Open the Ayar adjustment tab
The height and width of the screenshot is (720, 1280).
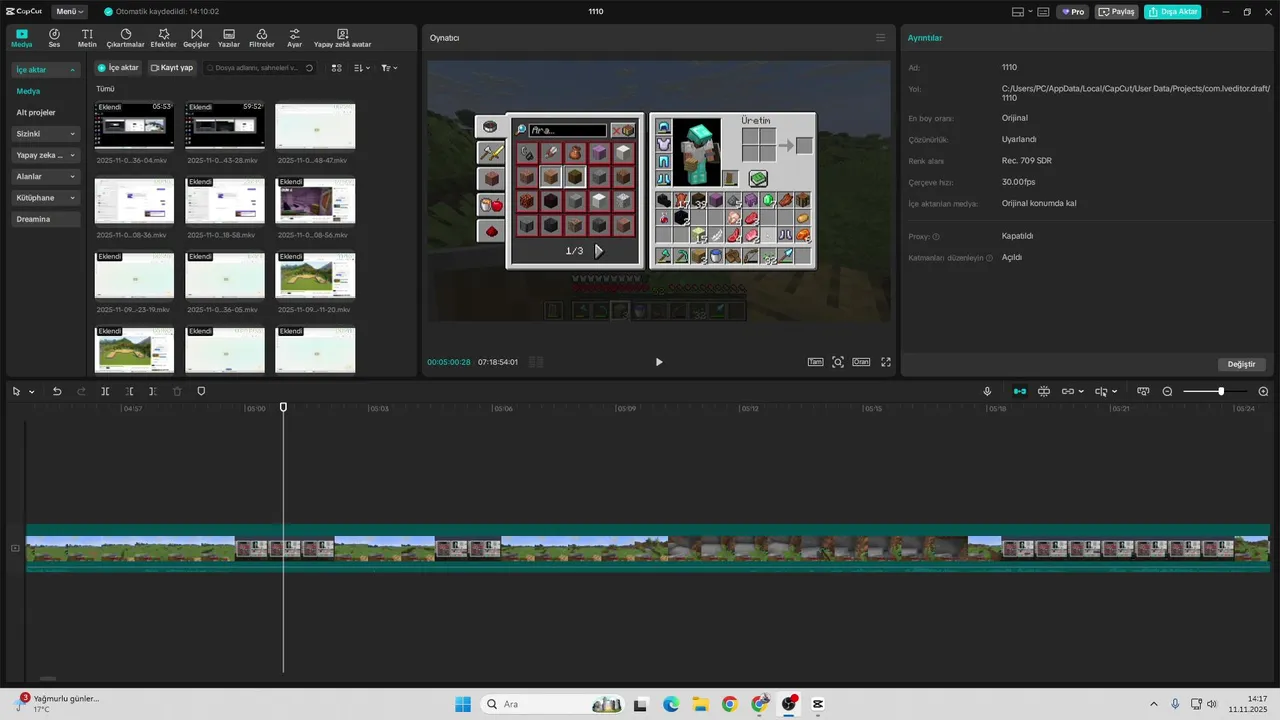click(x=294, y=38)
